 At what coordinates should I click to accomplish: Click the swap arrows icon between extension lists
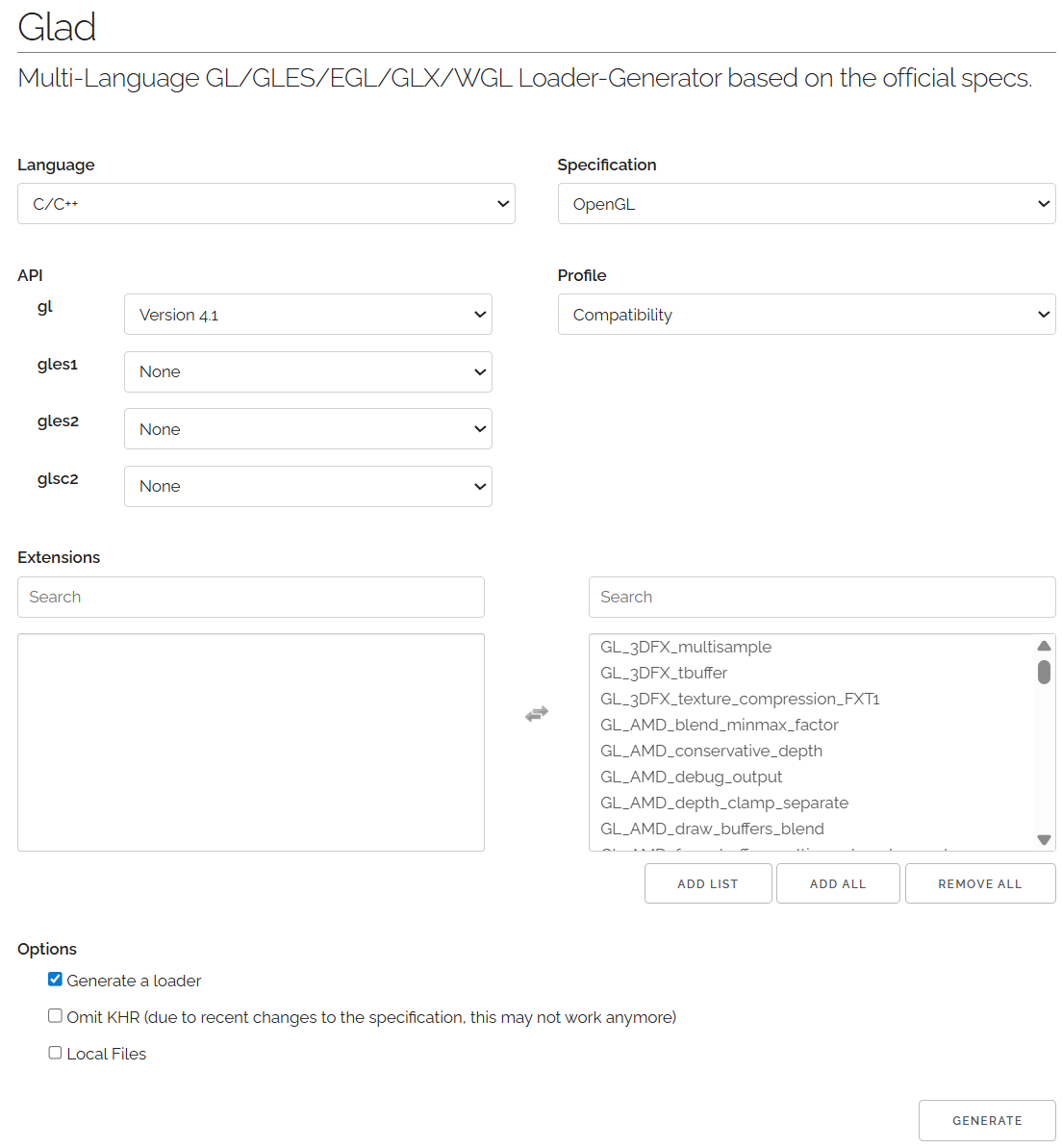(x=537, y=713)
